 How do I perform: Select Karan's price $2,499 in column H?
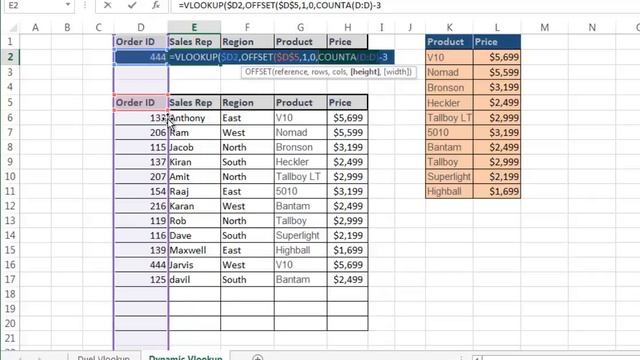[347, 206]
